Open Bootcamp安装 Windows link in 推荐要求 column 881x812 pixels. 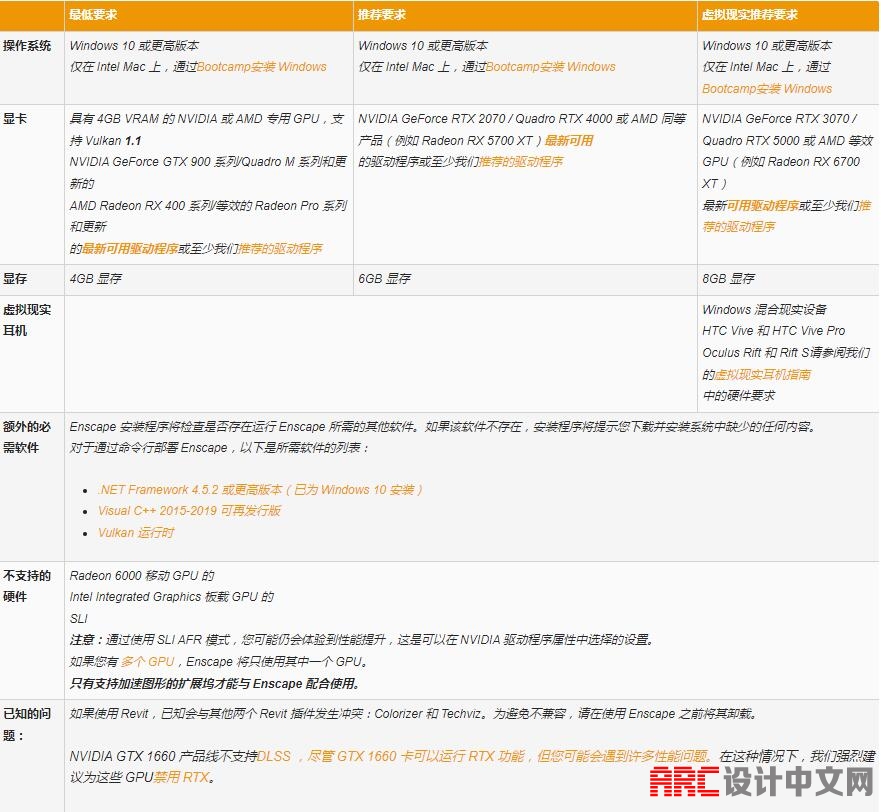click(x=550, y=67)
